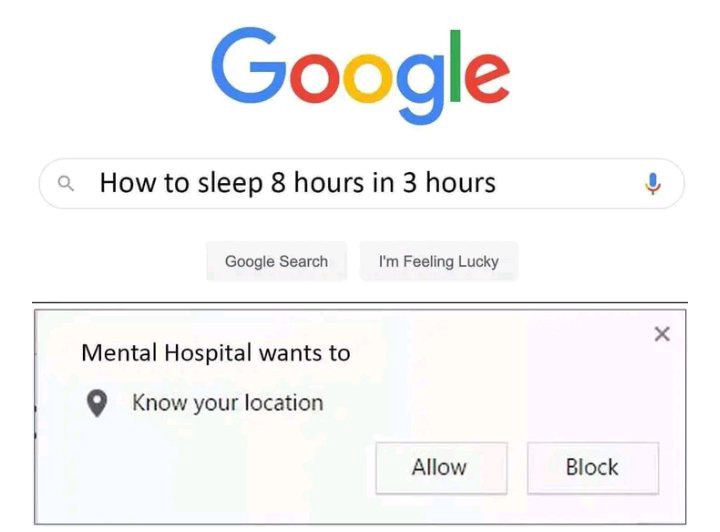Click the green l in Google logo
Screen dimensions: 720x532
pos(456,65)
